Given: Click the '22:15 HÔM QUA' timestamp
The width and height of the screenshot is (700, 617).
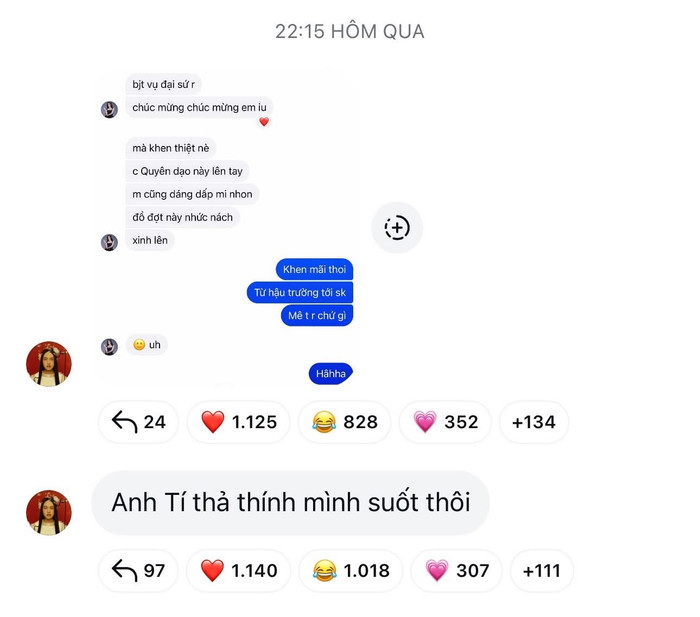Looking at the screenshot, I should coord(350,32).
